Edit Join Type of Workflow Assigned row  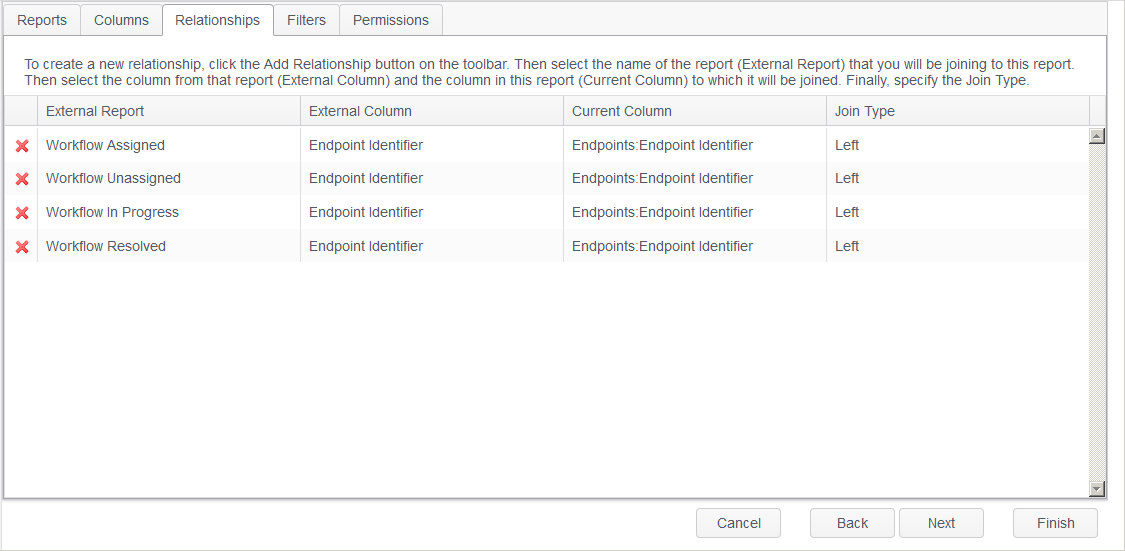pos(956,146)
